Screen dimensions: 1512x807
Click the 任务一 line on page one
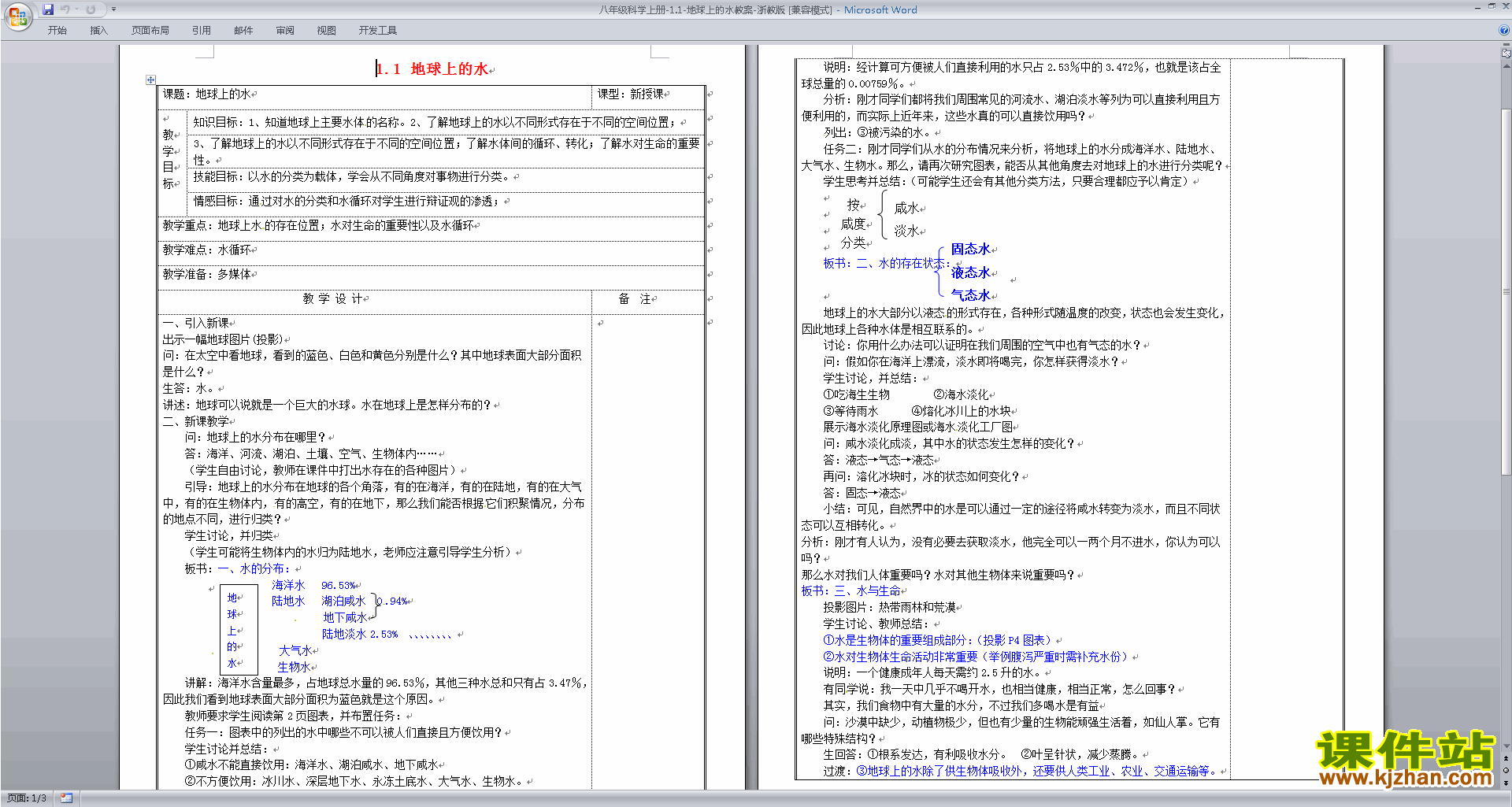[x=343, y=733]
